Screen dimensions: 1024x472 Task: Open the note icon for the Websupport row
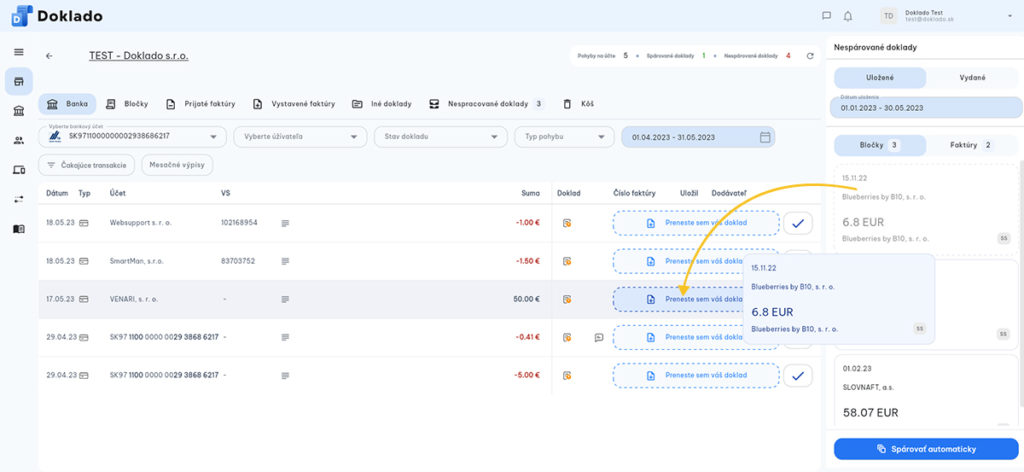tap(285, 223)
